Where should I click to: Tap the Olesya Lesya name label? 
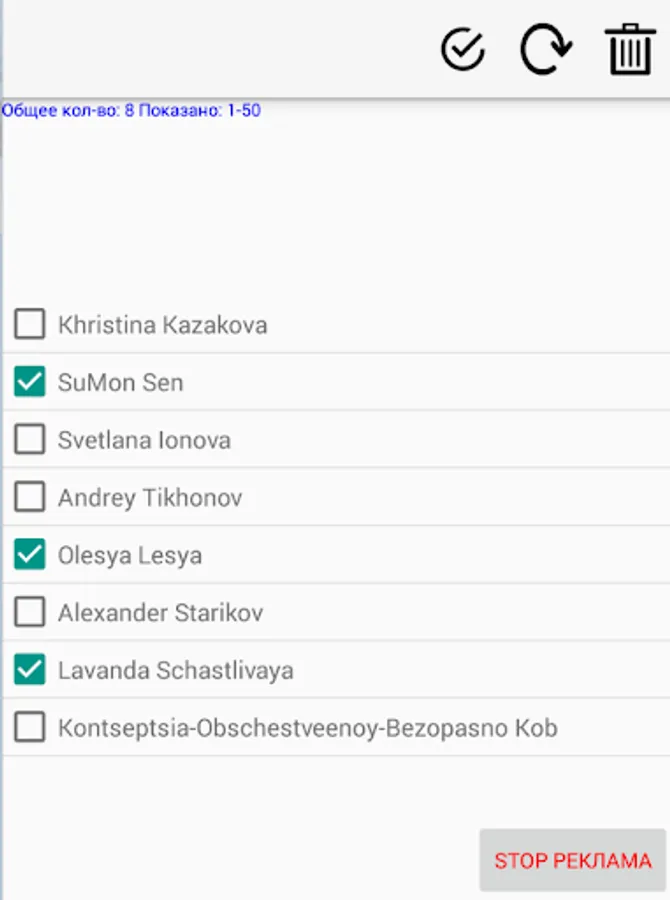tap(130, 555)
